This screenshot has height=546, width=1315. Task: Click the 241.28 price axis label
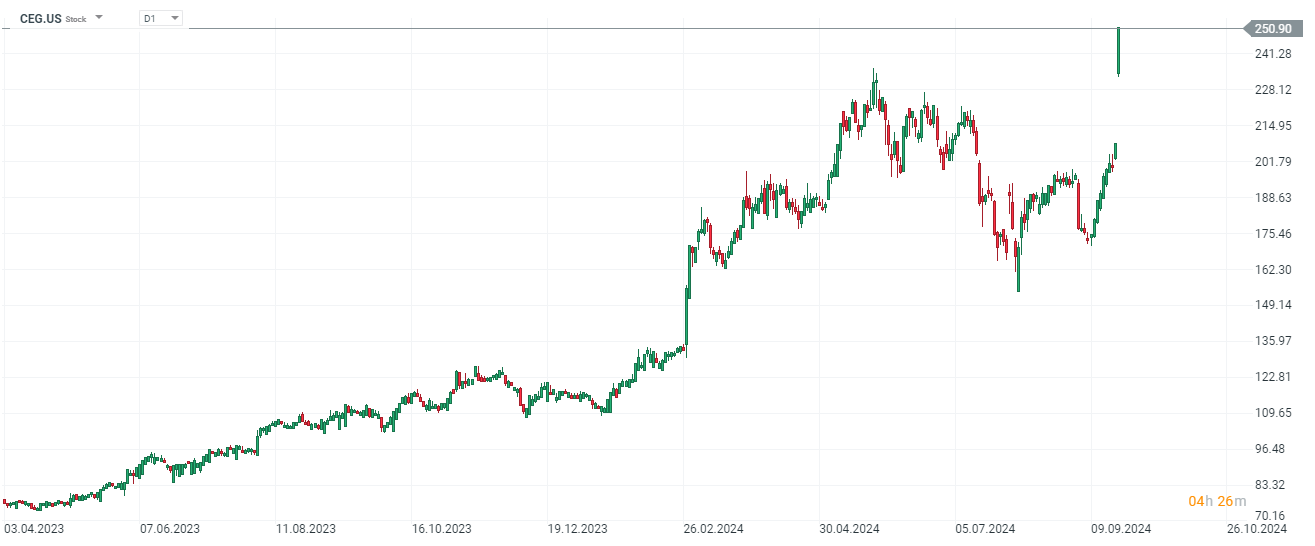[x=1272, y=54]
